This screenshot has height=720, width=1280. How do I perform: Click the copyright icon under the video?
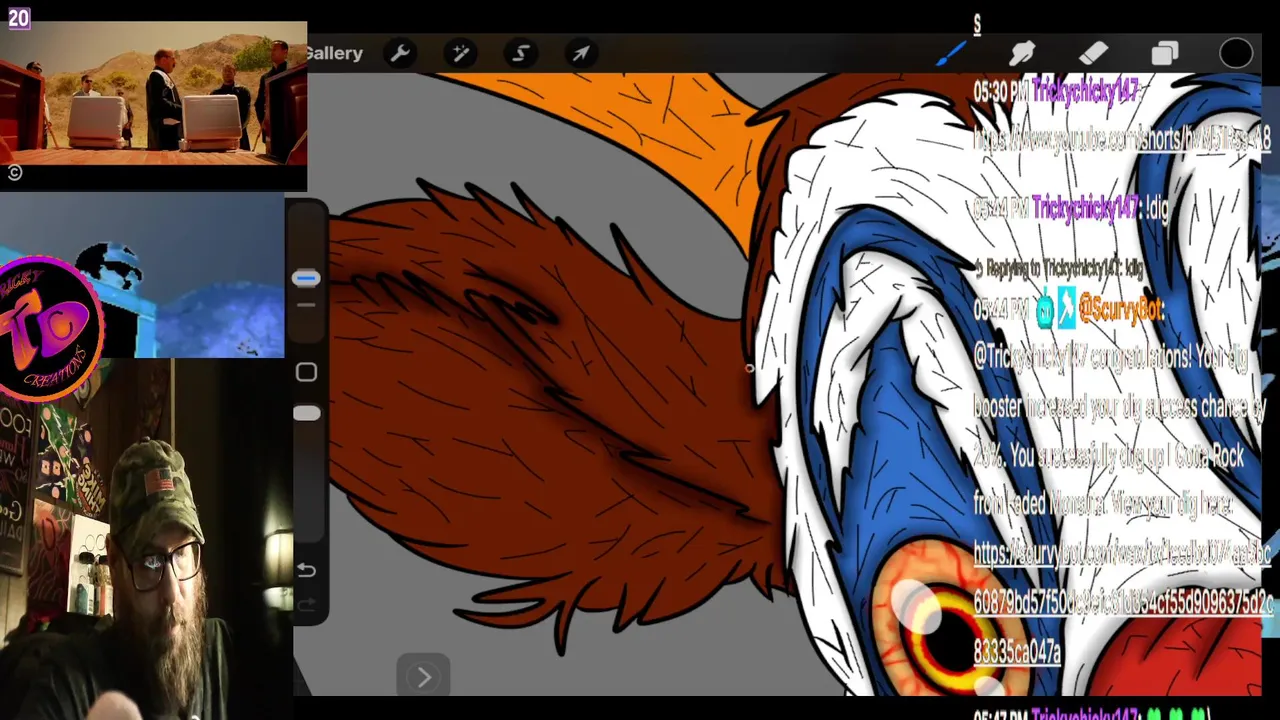pos(14,173)
